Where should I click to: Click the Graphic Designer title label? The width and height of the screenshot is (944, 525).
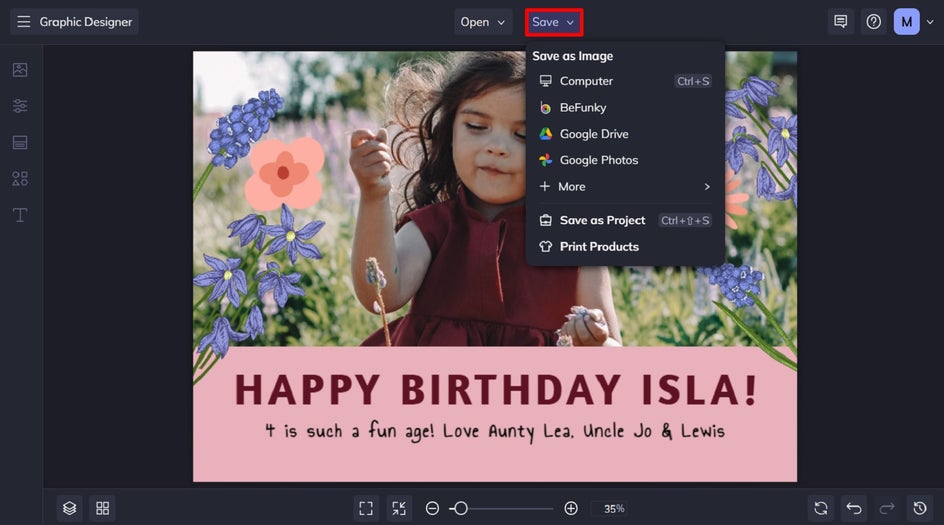pyautogui.click(x=85, y=22)
